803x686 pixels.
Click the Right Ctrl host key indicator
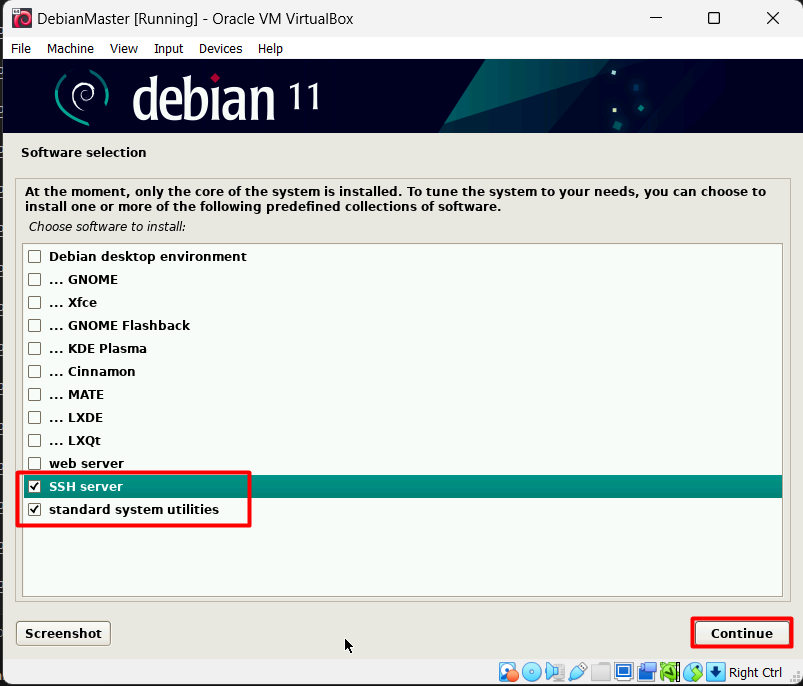point(755,672)
